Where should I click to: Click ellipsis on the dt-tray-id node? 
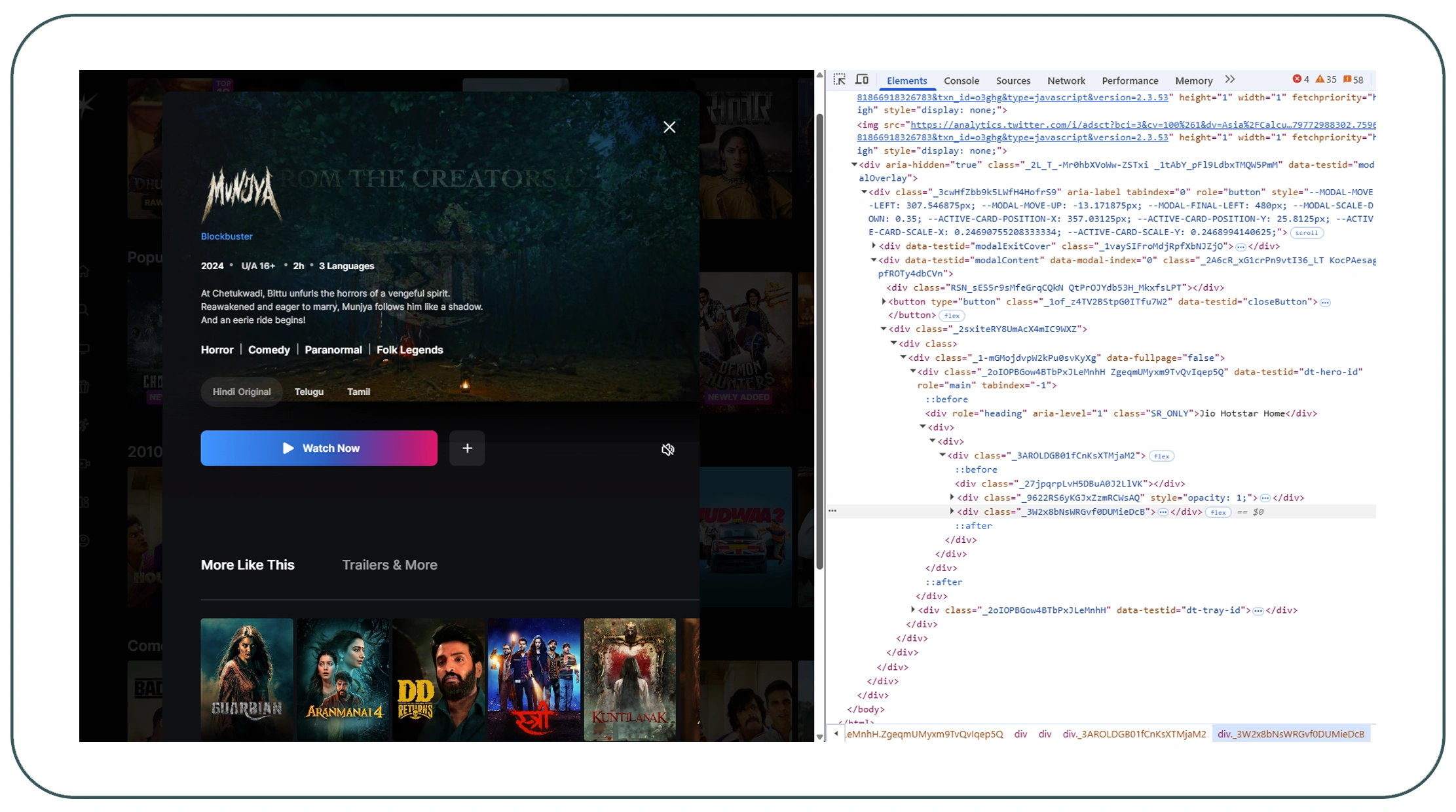click(x=1258, y=610)
